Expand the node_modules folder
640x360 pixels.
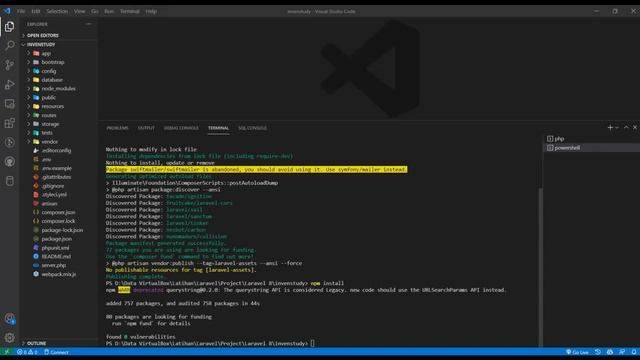click(x=59, y=89)
